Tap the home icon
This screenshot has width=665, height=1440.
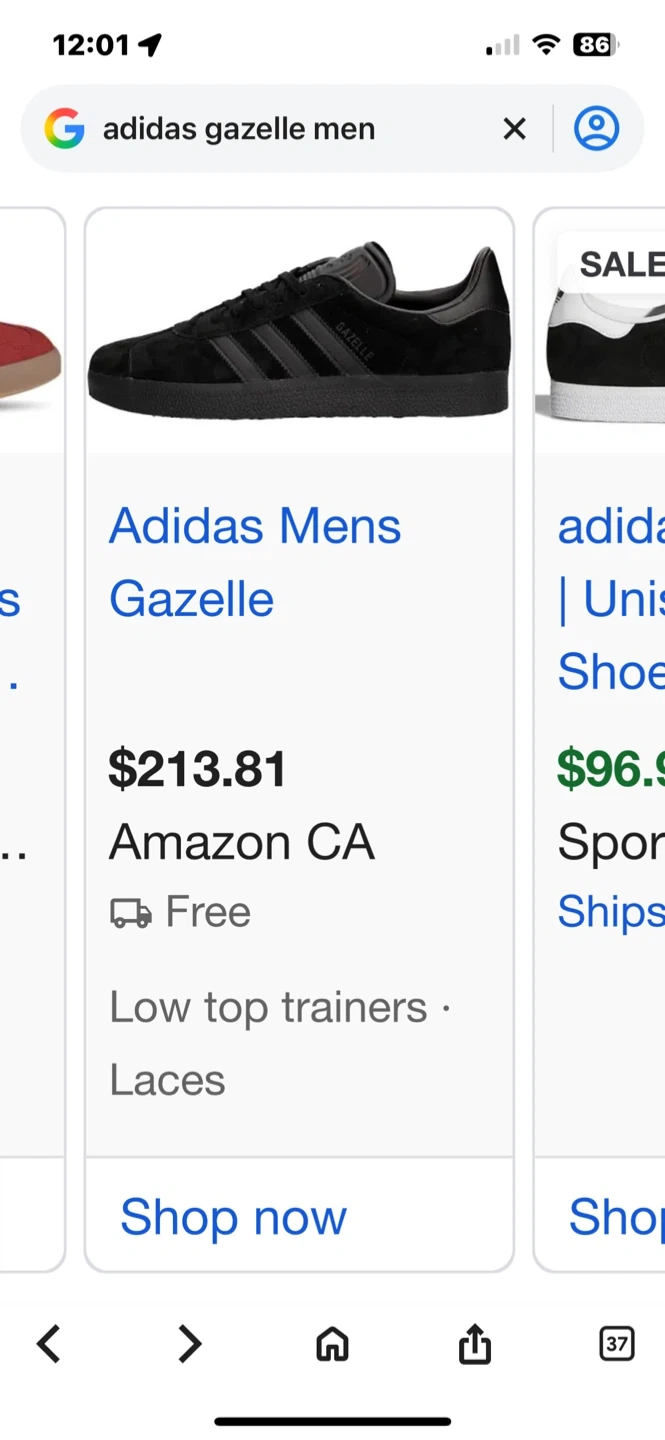pos(332,1344)
